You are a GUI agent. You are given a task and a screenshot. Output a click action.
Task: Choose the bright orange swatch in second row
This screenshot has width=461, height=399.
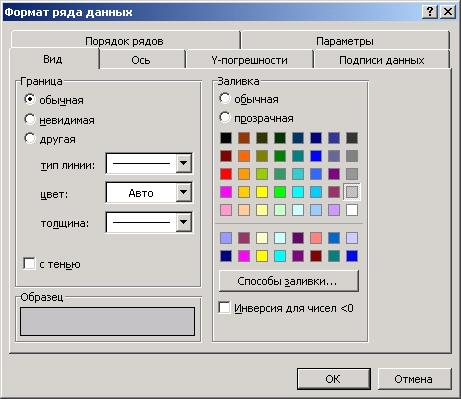244,156
